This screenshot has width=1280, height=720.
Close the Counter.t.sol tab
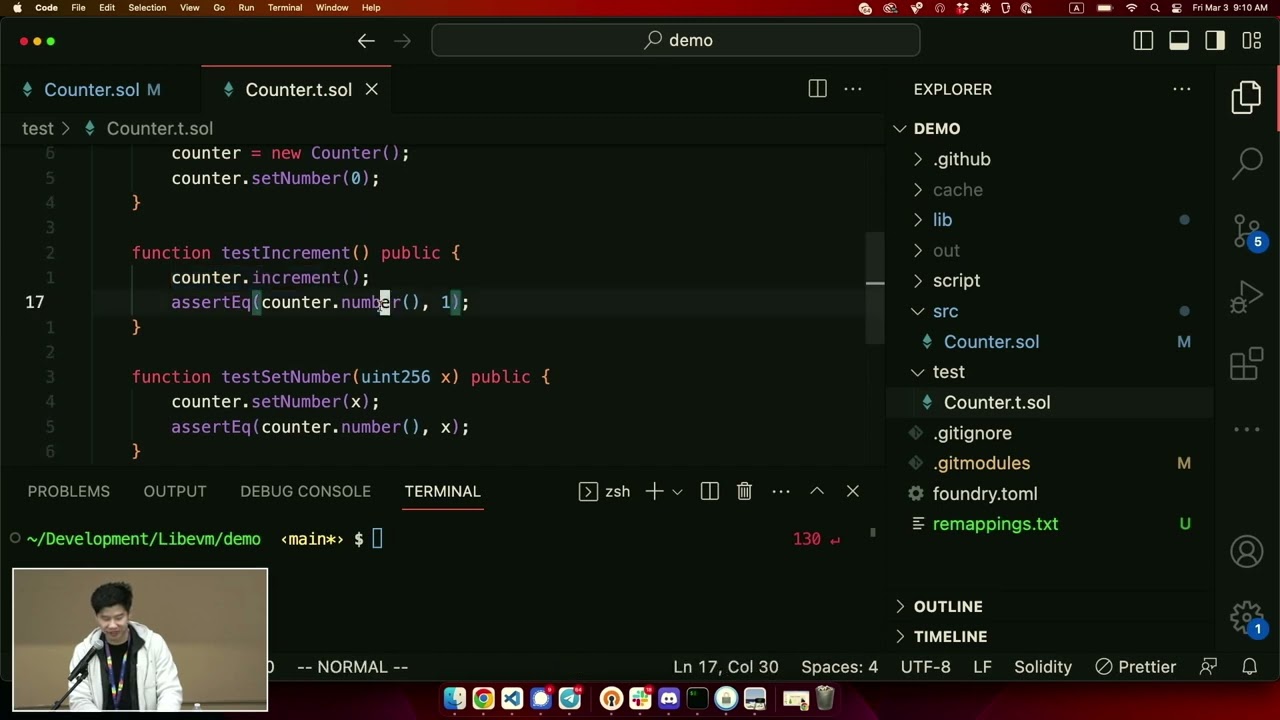371,89
